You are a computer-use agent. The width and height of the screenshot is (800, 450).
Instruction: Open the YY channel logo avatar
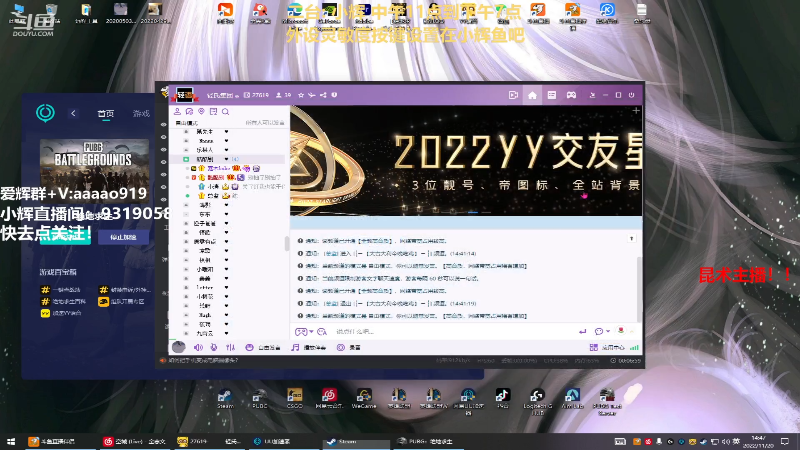pyautogui.click(x=184, y=94)
